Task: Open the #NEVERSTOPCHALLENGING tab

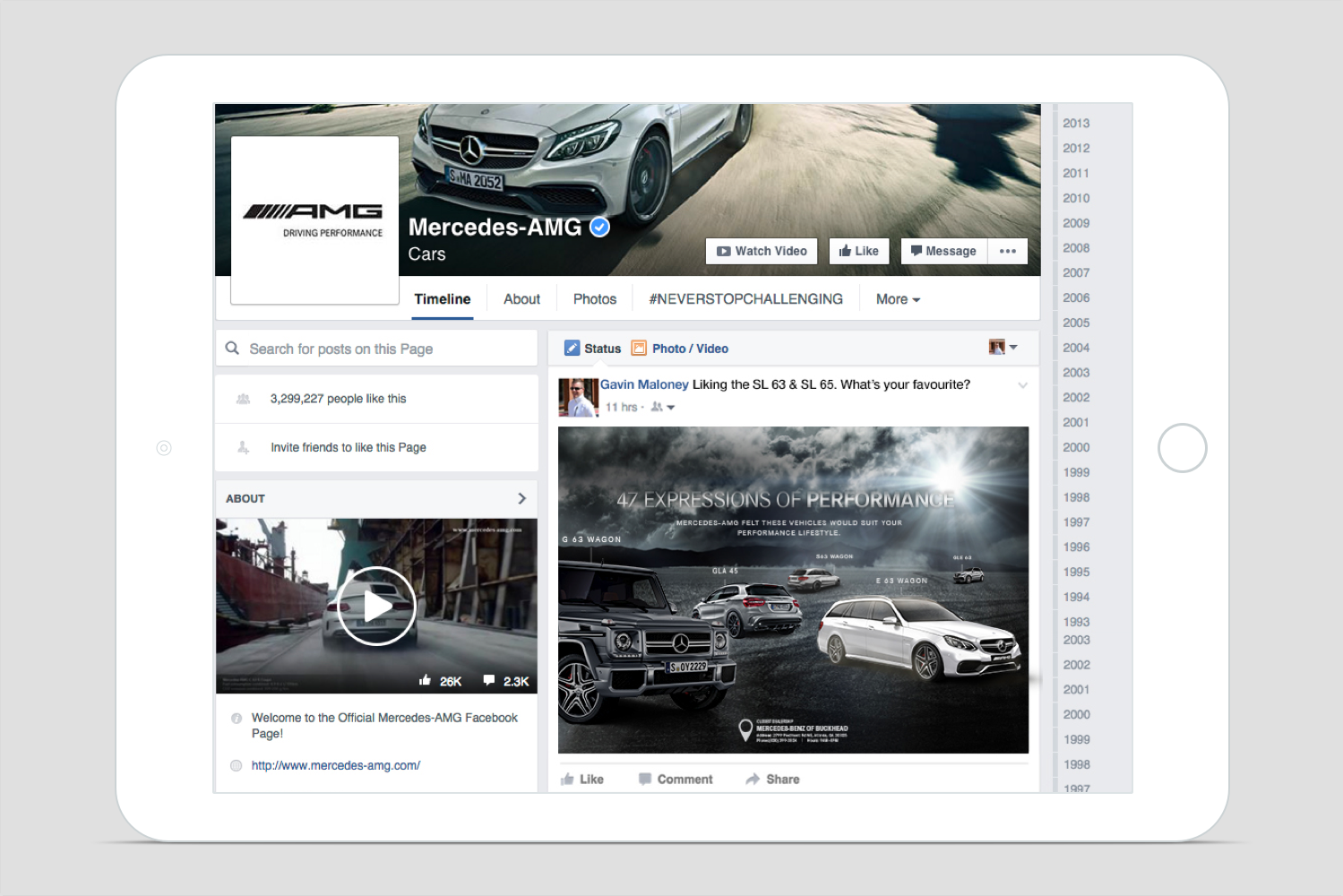Action: pos(745,299)
